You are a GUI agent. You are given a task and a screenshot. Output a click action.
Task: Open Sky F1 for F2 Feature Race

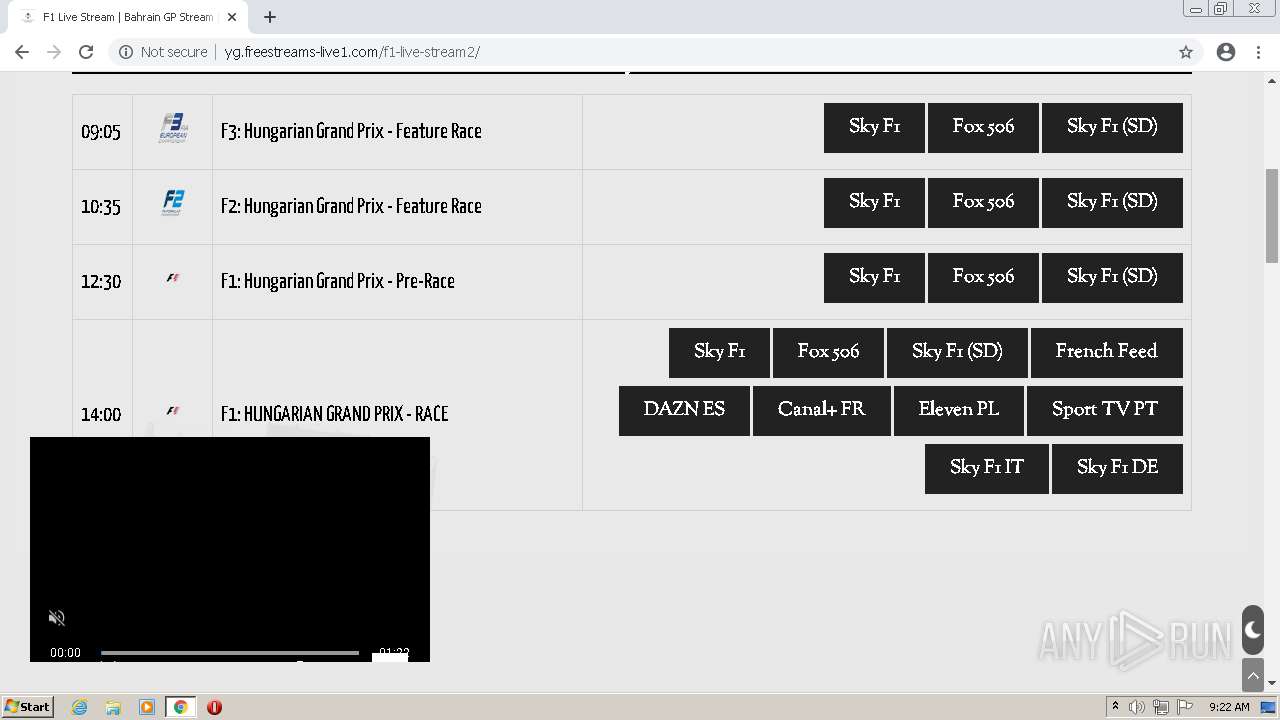874,203
